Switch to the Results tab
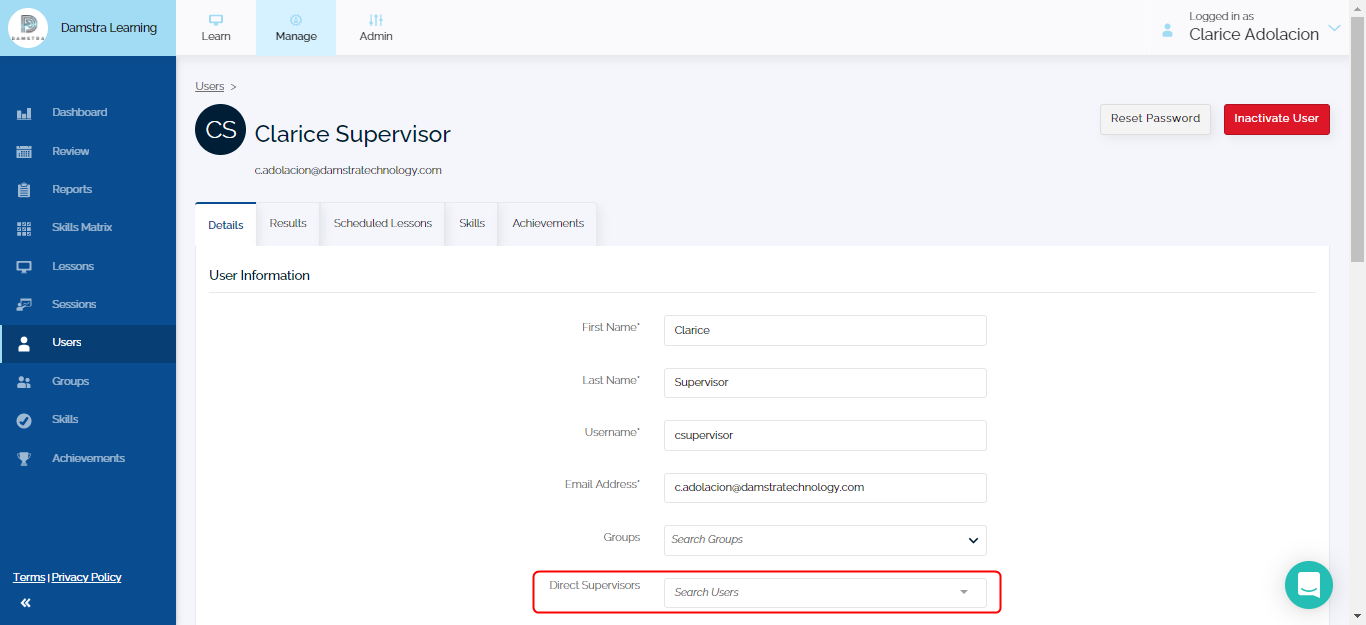Viewport: 1366px width, 625px height. tap(288, 223)
